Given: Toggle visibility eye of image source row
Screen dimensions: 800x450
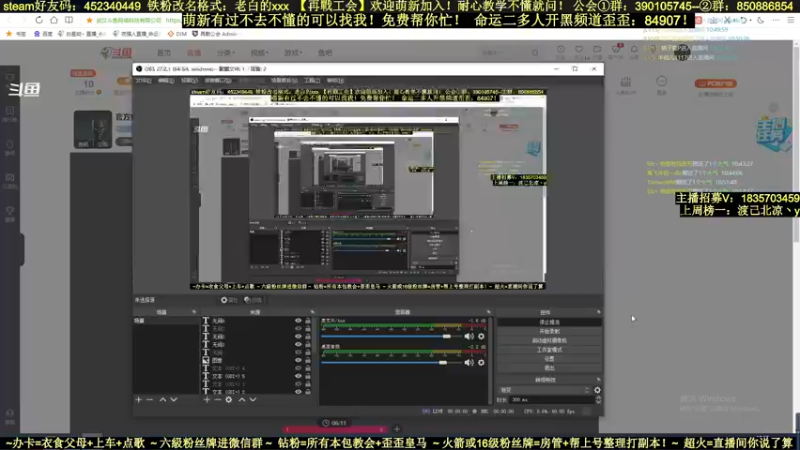Looking at the screenshot, I should 298,360.
